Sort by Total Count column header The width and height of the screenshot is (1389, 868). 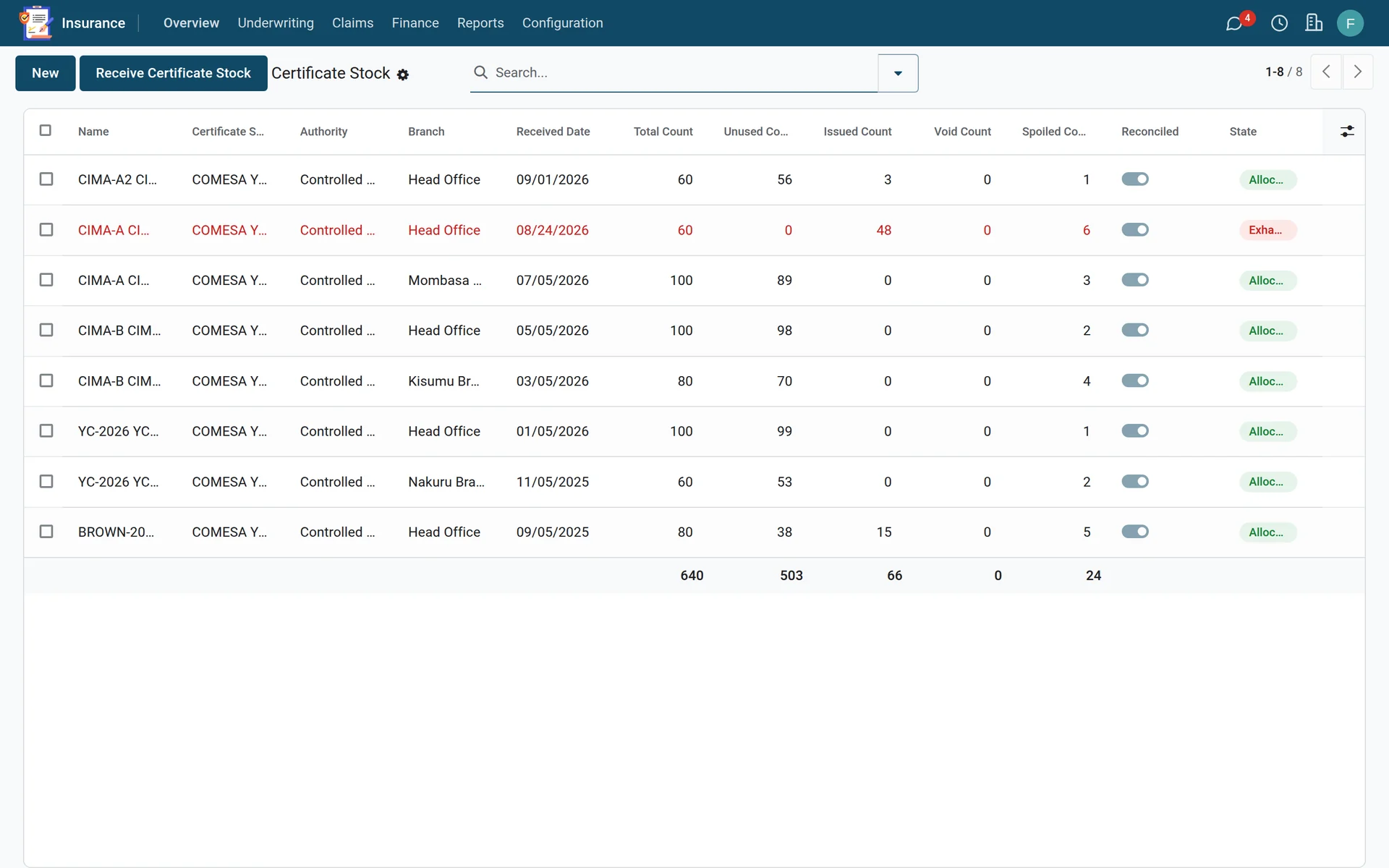pos(663,132)
